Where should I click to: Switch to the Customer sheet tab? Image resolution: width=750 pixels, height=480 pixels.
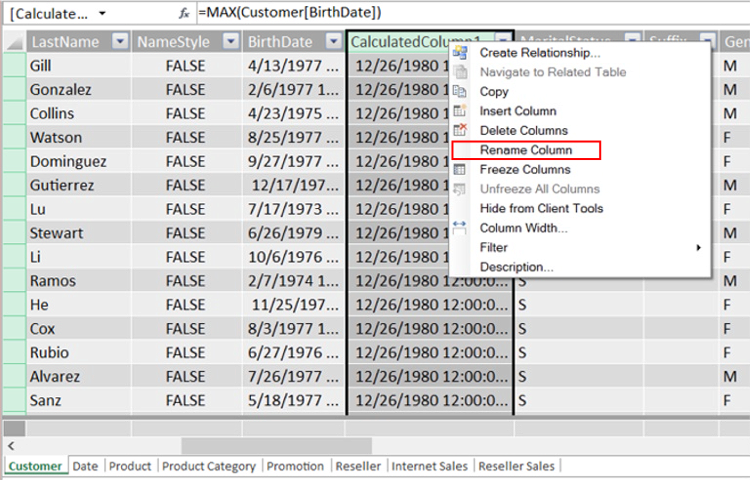click(x=35, y=466)
